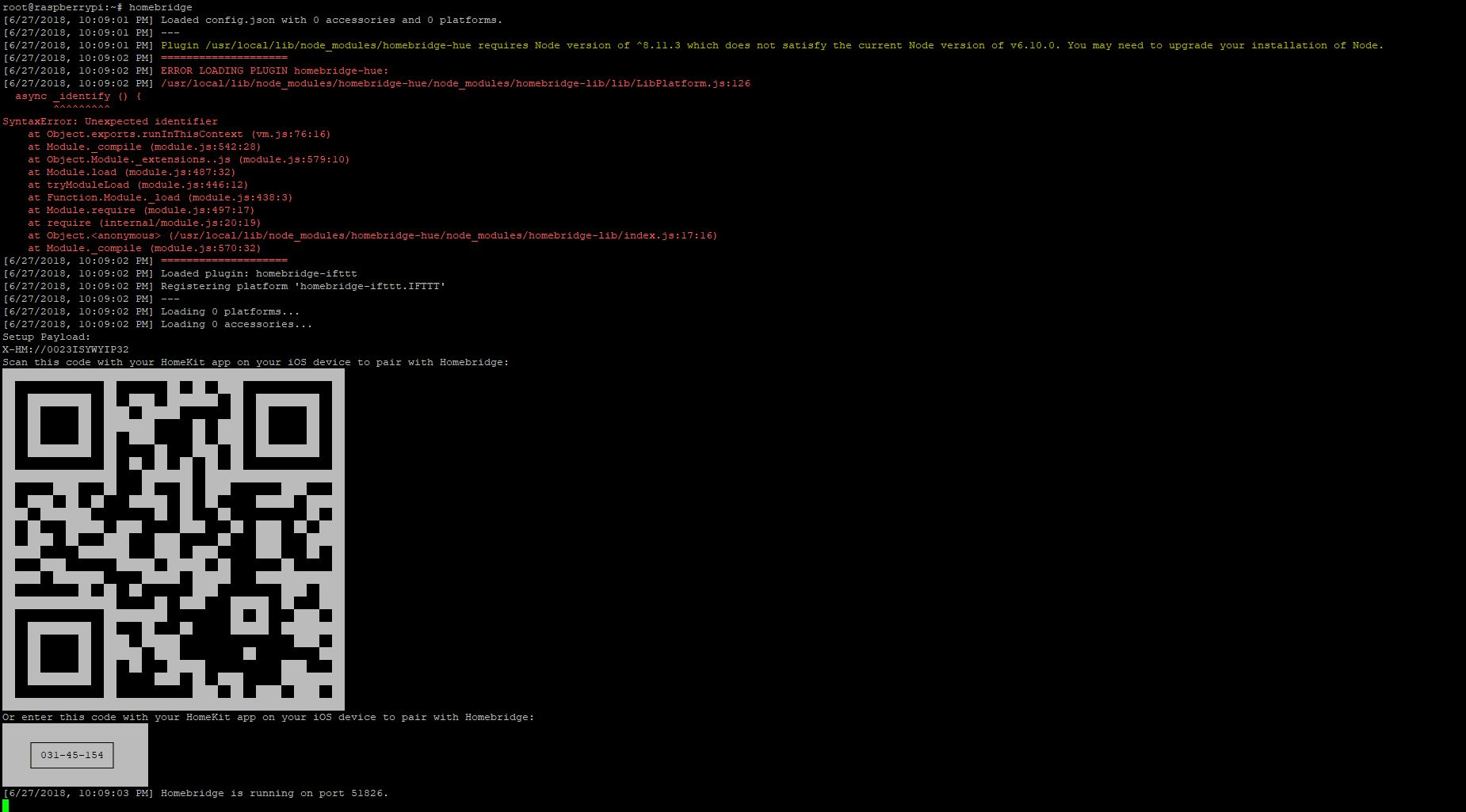
Task: Click 'at Object.<anonymous>' index.js:17:16 stack line
Action: [373, 235]
